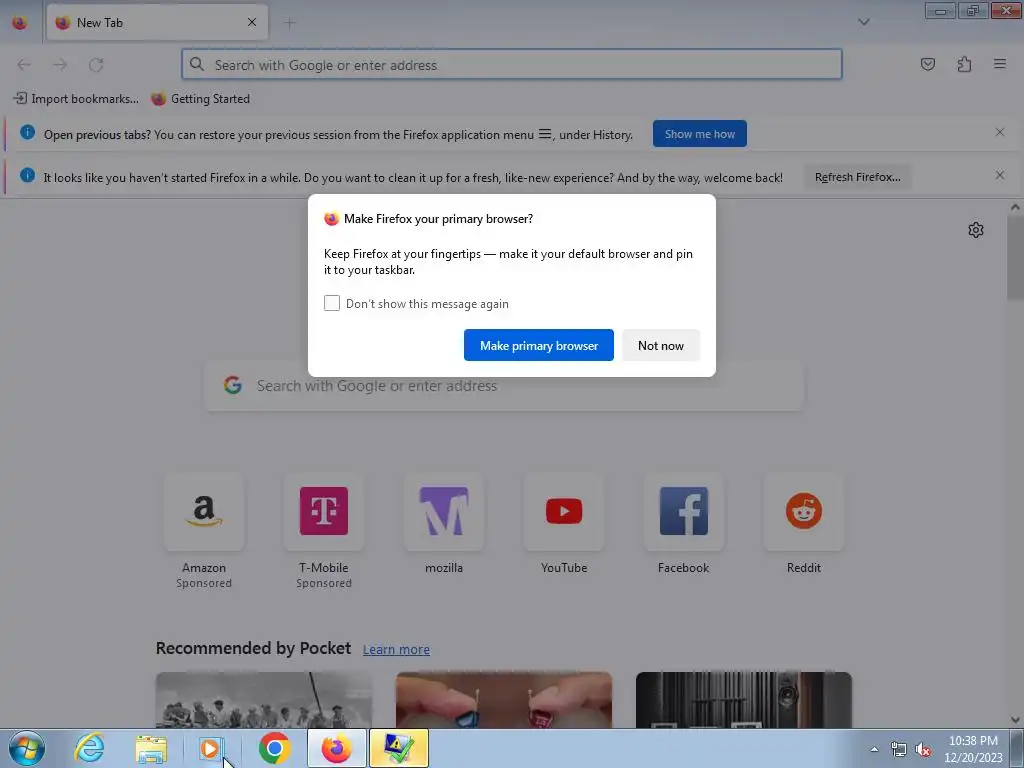
Task: Open the speaker Pocket story thumbnail
Action: [x=744, y=700]
